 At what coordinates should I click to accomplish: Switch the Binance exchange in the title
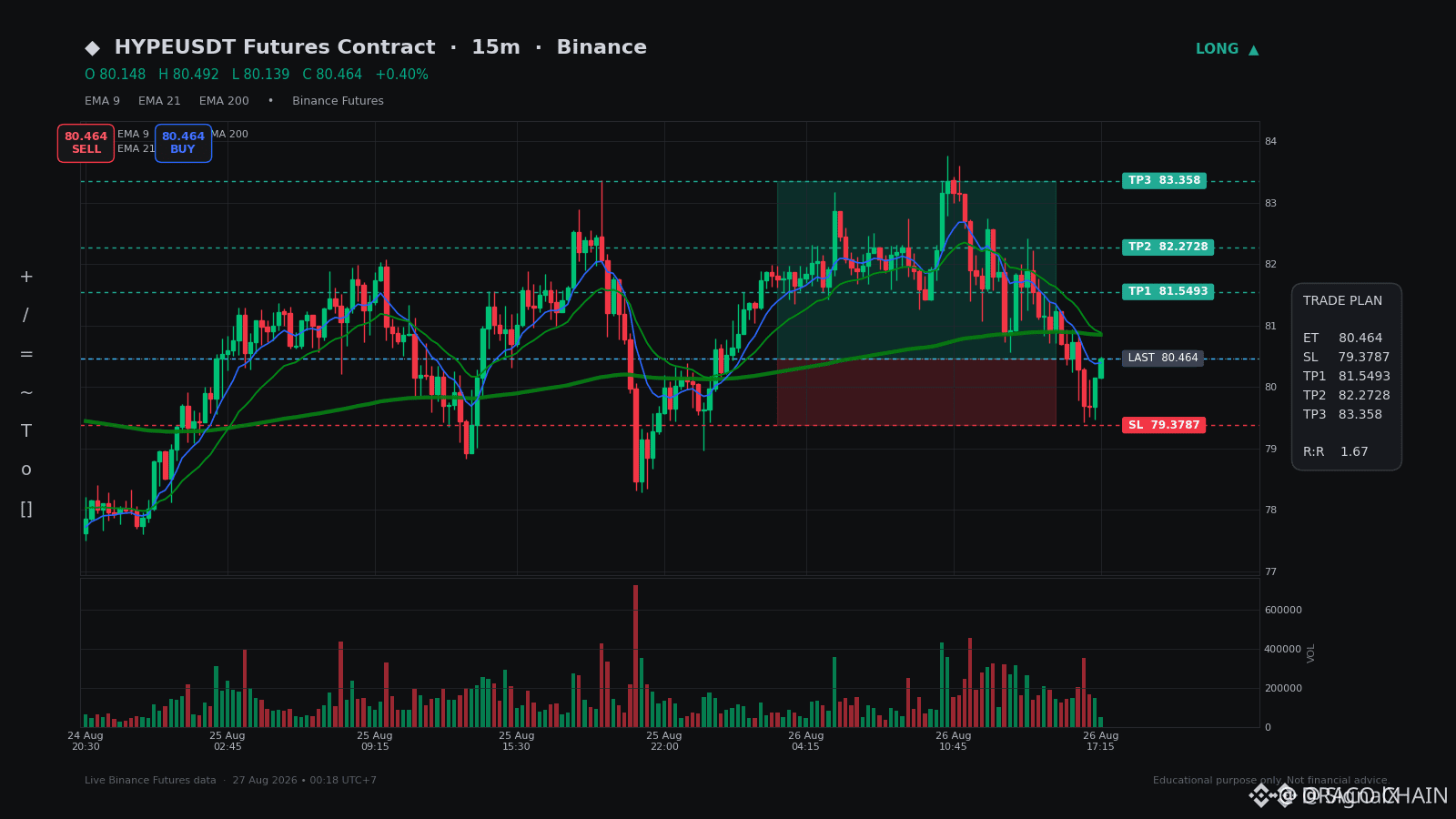[x=602, y=47]
